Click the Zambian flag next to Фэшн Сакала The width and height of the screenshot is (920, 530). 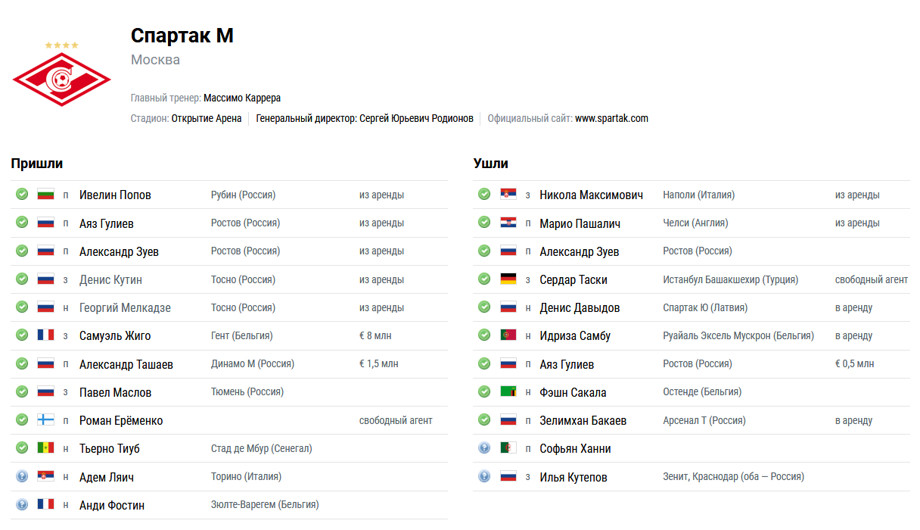508,391
